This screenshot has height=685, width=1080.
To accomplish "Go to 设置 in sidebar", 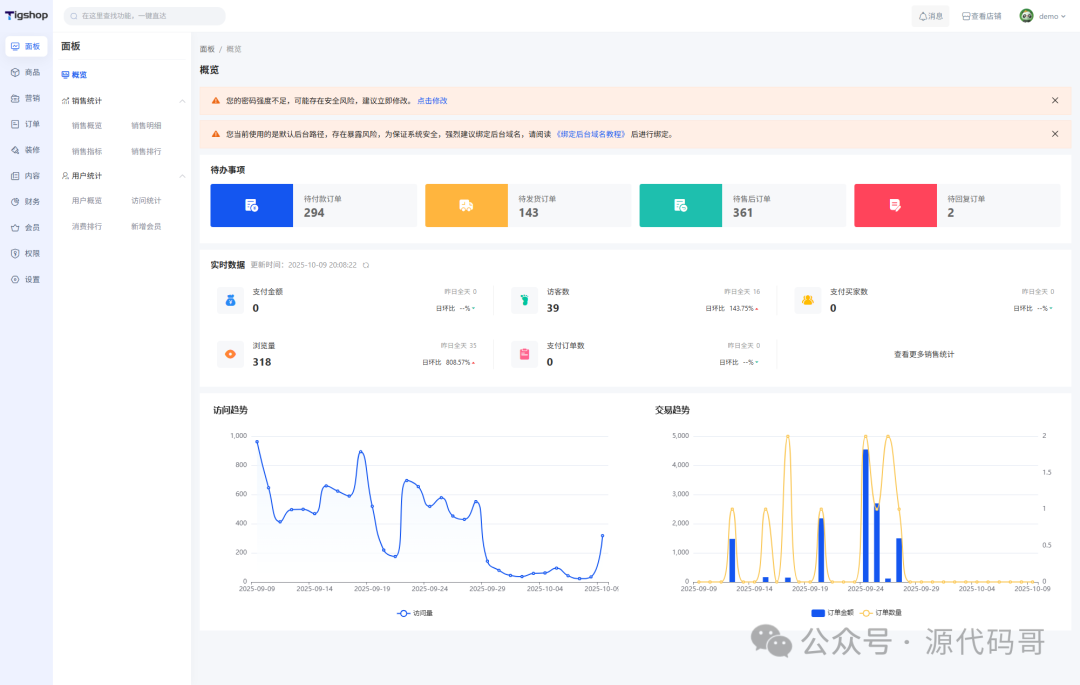I will (26, 280).
